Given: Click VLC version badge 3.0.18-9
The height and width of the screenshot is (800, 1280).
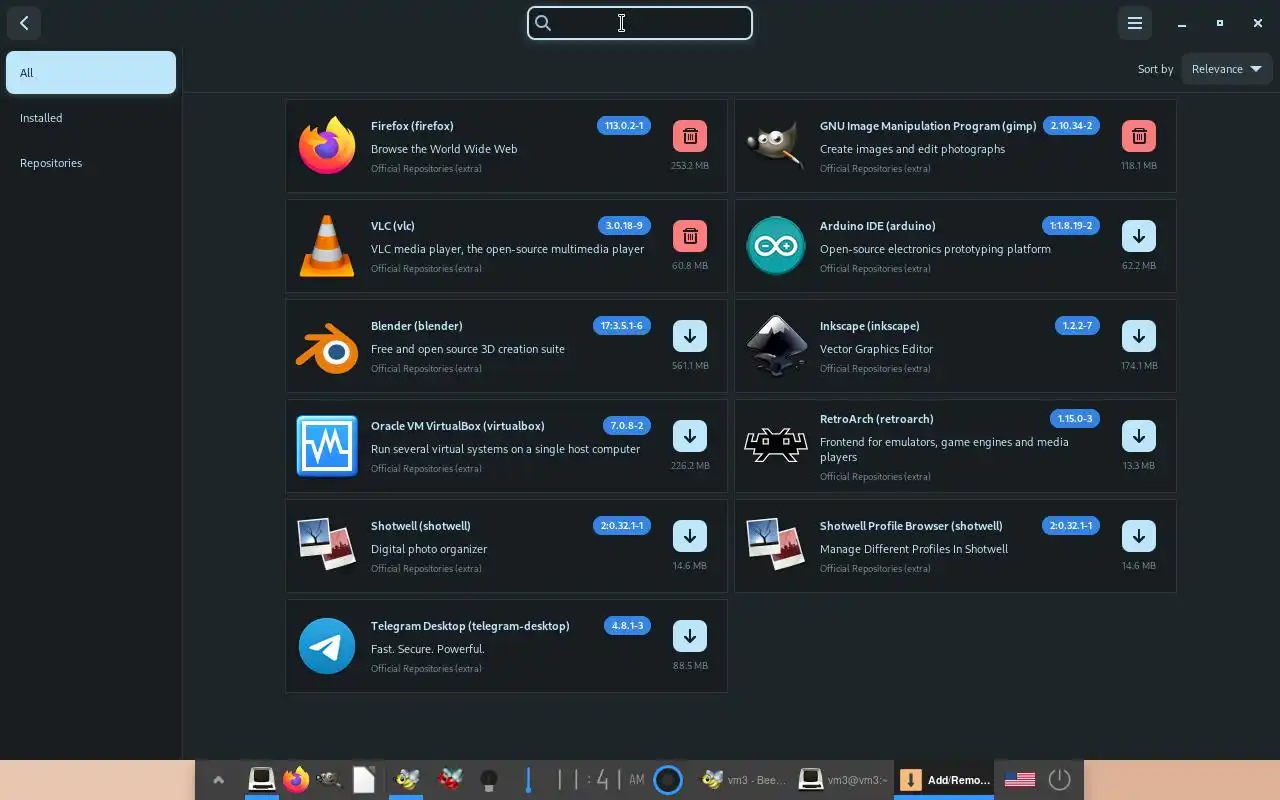Looking at the screenshot, I should click(625, 226).
